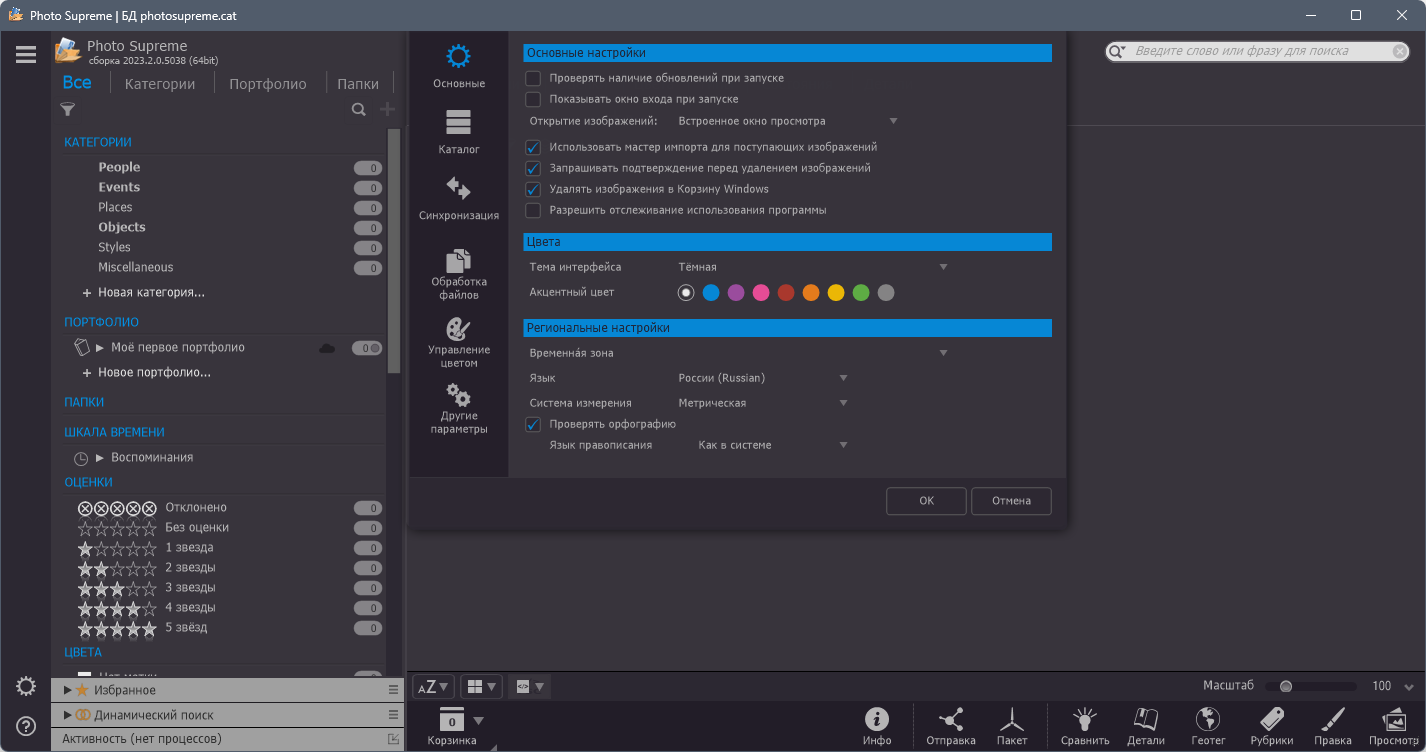Select the blue accent color

tap(711, 293)
